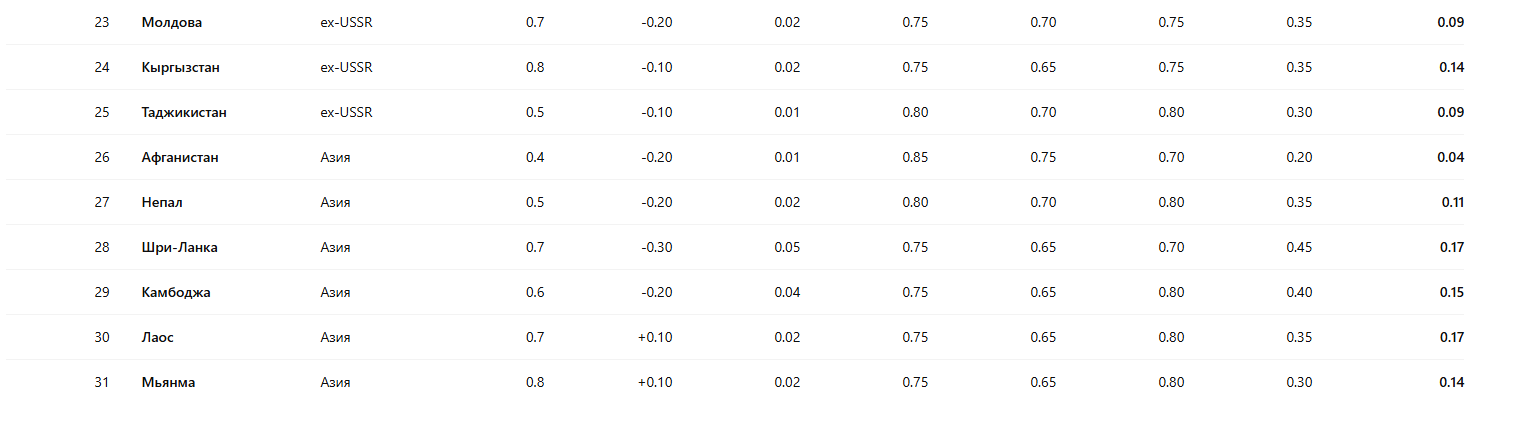This screenshot has width=1517, height=423.
Task: Select the -0.30 value for Шри-Ланка
Action: [x=657, y=247]
